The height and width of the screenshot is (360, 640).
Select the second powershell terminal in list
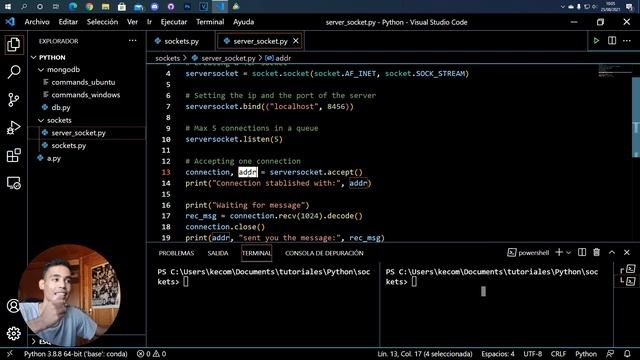tap(628, 281)
